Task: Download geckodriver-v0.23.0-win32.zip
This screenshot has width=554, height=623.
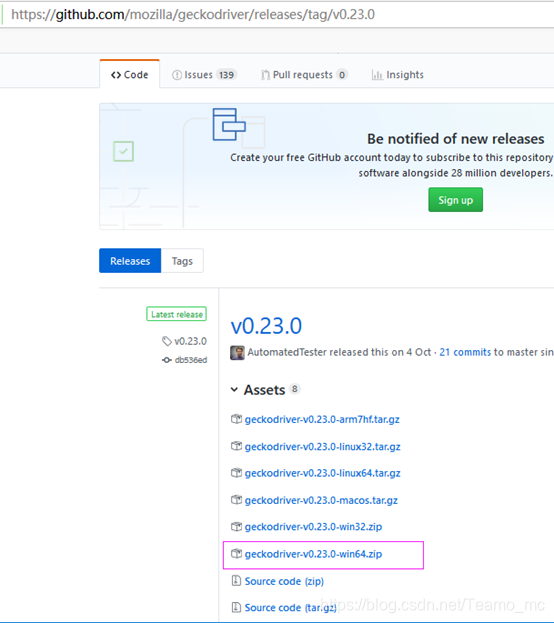Action: (313, 527)
